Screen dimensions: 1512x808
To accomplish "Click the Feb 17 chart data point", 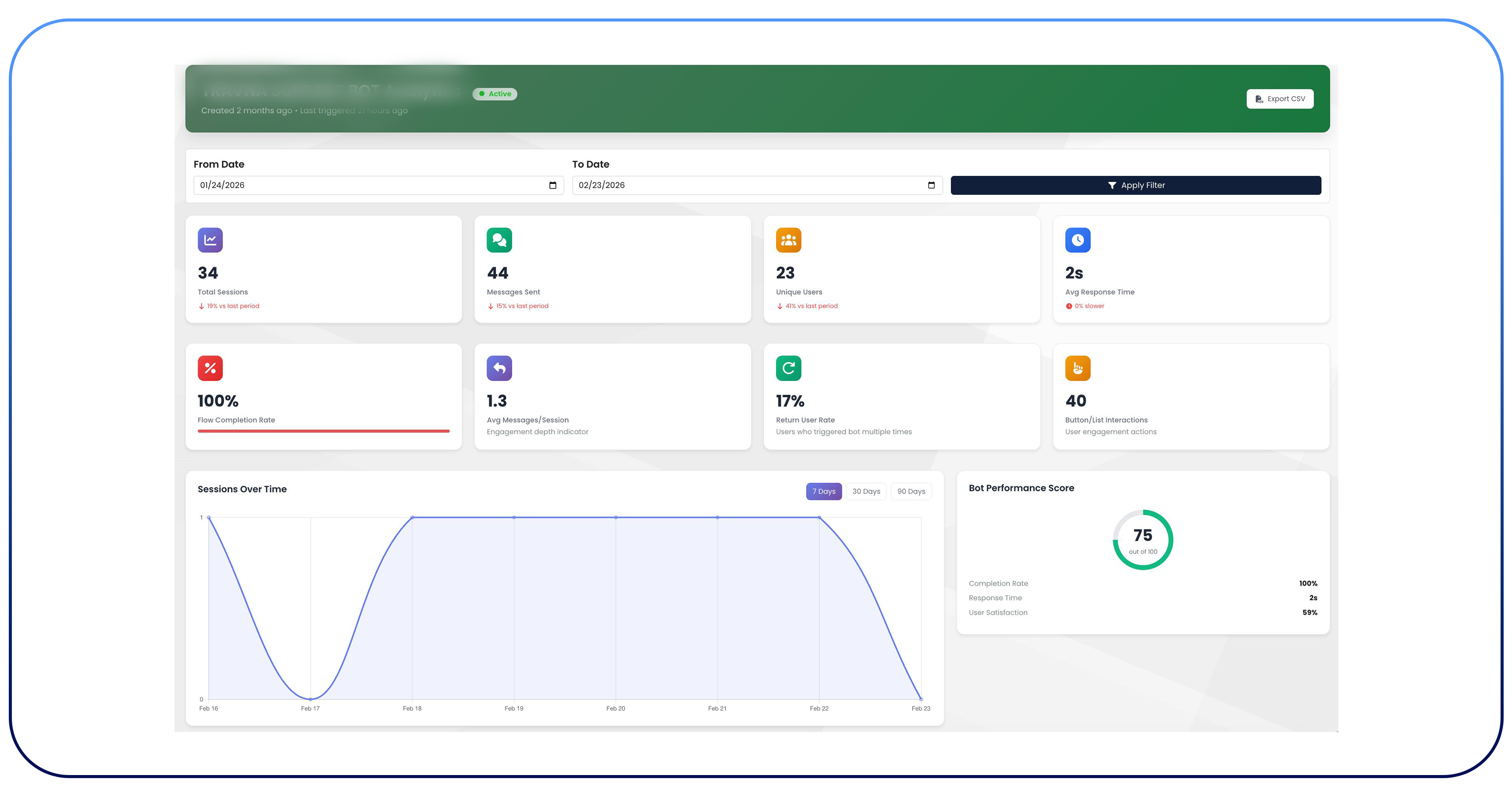I will (x=310, y=699).
